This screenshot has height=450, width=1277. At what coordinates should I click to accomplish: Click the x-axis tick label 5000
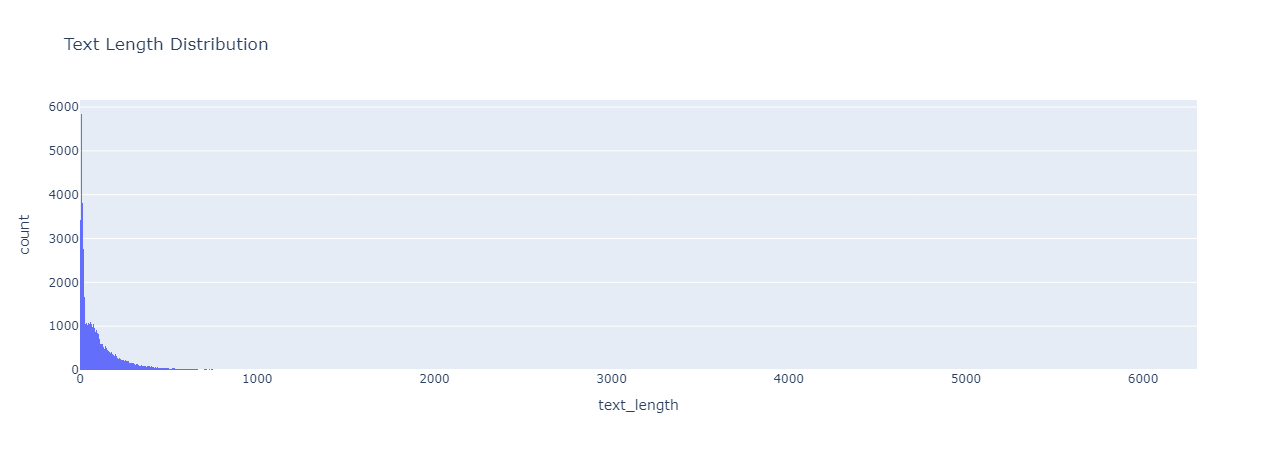966,380
